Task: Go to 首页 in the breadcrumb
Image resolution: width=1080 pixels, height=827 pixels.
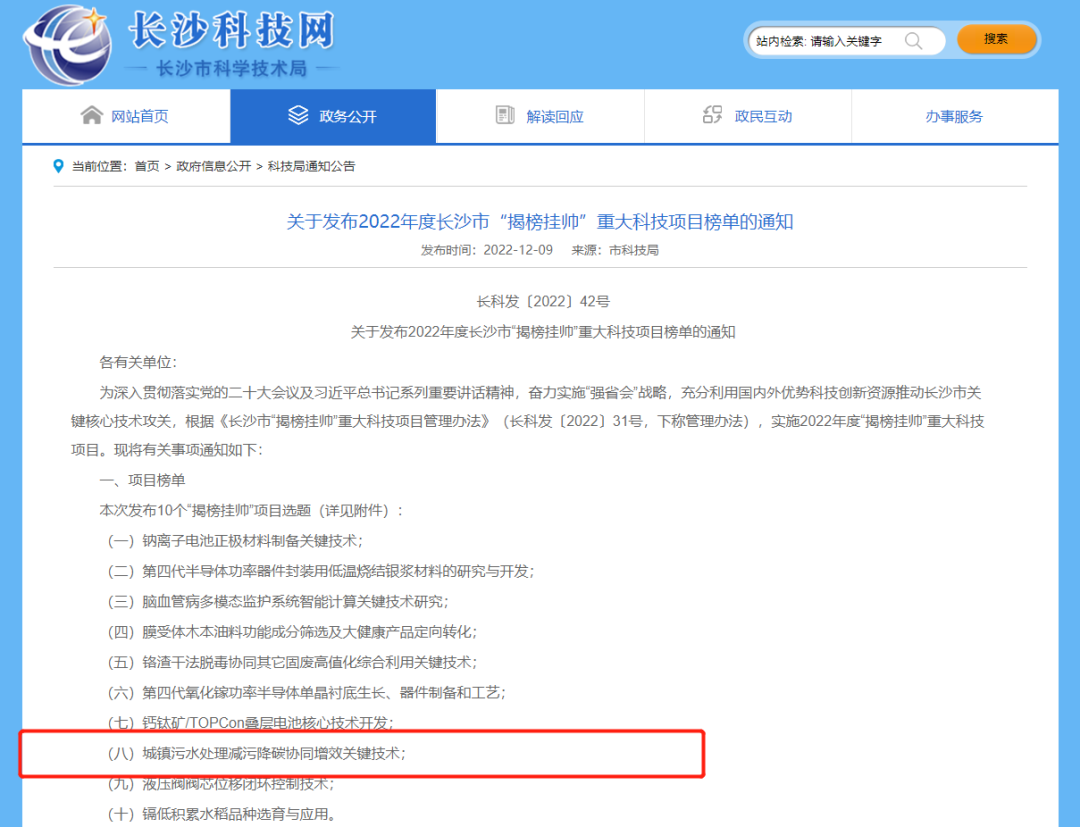Action: [147, 167]
